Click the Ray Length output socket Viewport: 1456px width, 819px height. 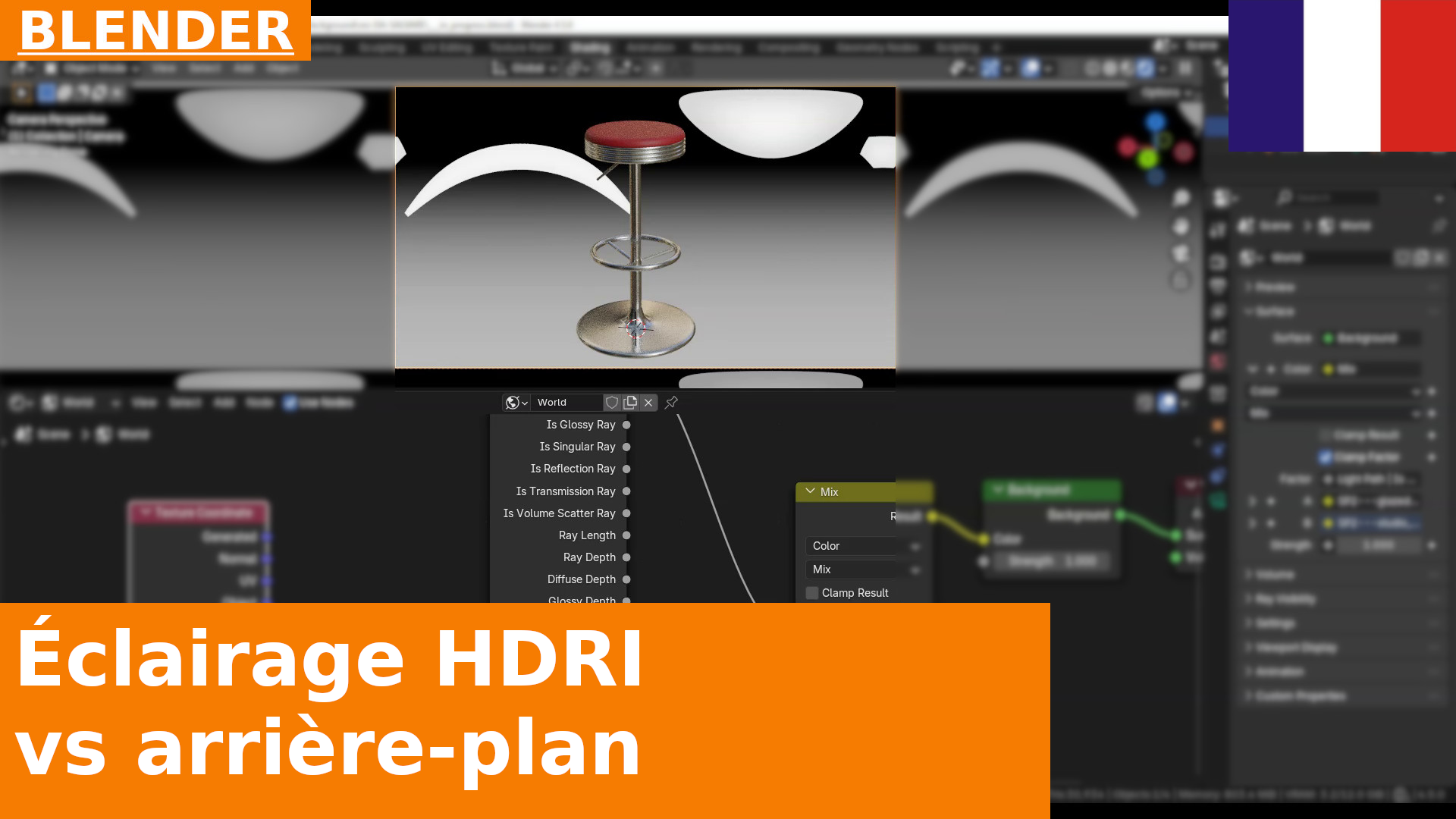(626, 535)
